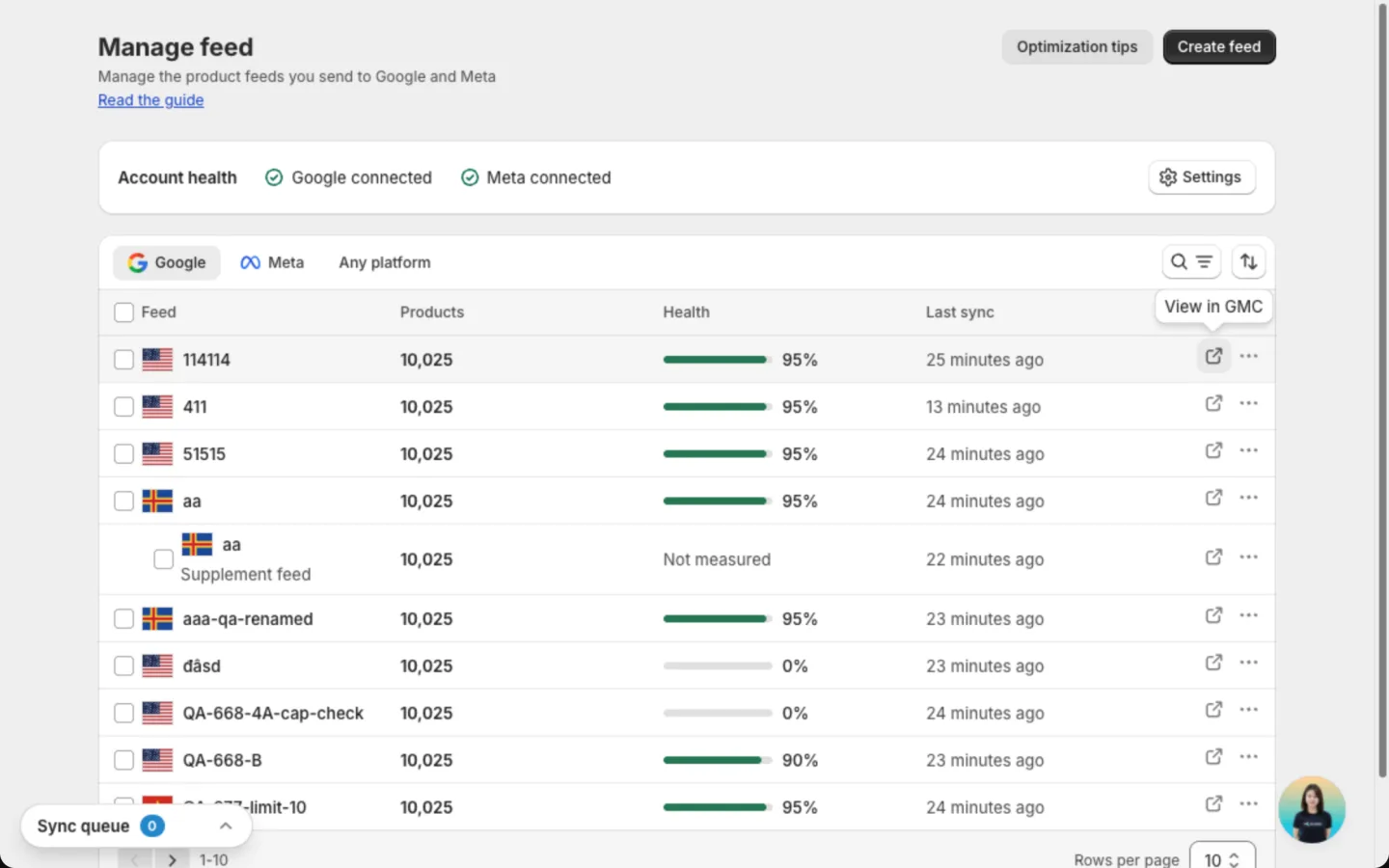Click the health bar of feed 114114
This screenshot has width=1389, height=868.
pos(718,360)
